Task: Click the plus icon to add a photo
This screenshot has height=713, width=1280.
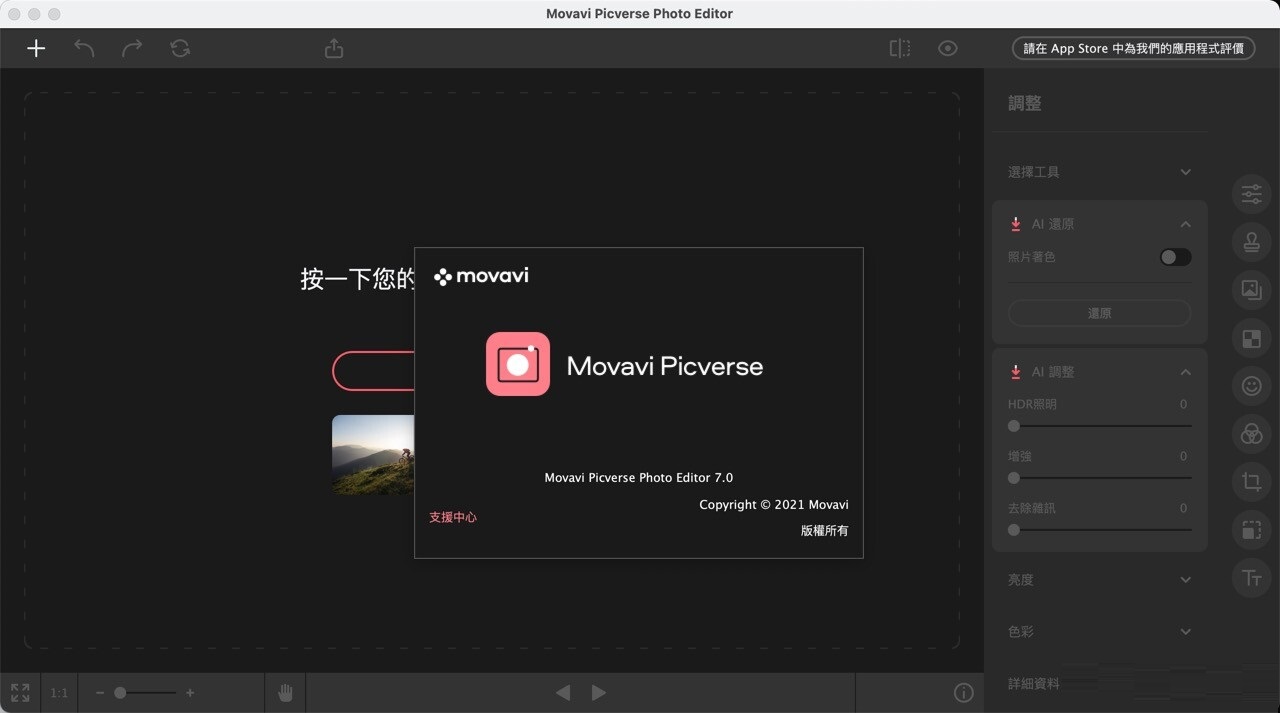Action: pos(36,48)
